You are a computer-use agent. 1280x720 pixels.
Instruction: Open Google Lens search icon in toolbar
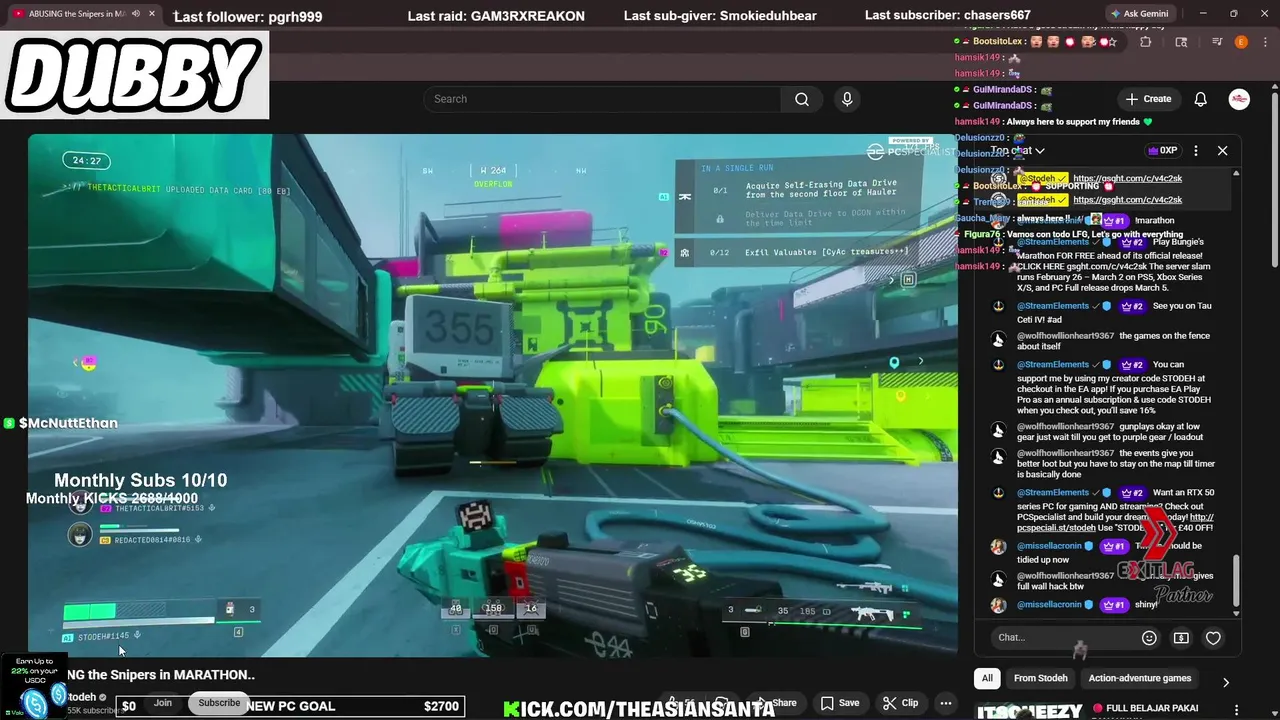(1181, 42)
